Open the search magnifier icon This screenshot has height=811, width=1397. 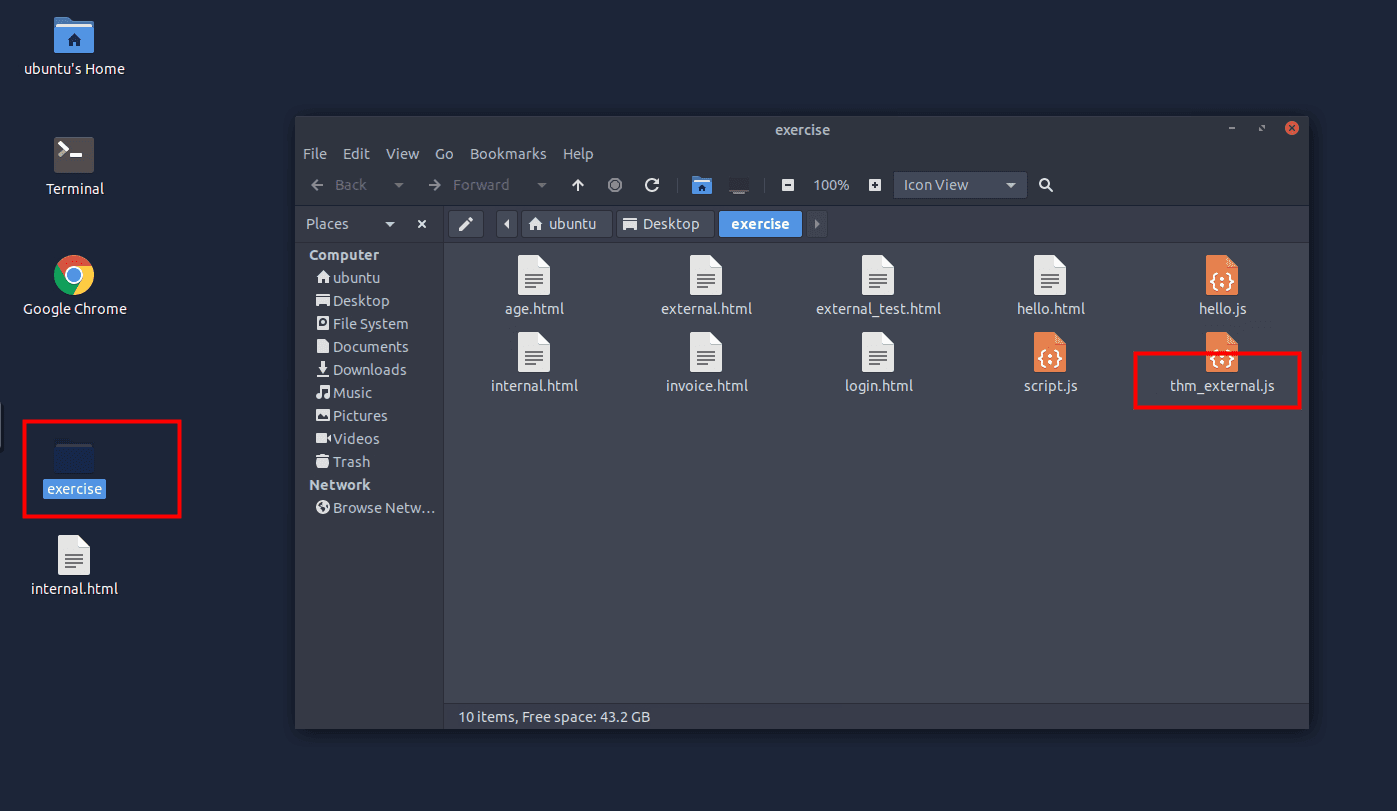tap(1046, 185)
